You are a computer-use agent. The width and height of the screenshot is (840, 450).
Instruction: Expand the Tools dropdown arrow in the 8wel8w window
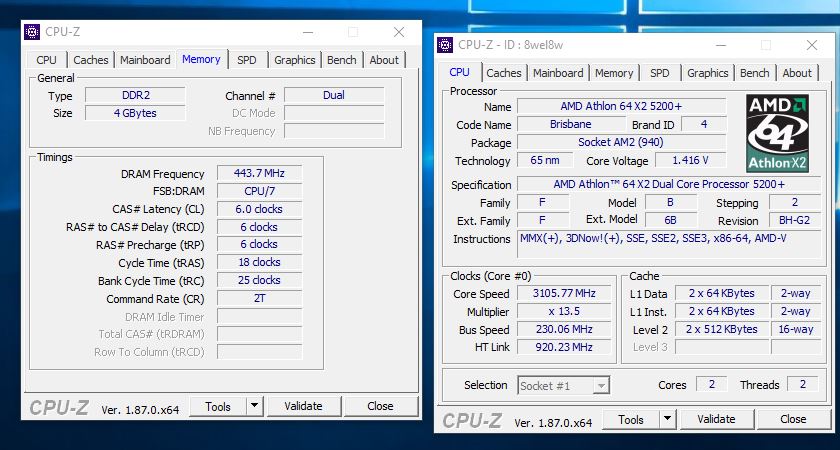click(x=668, y=419)
